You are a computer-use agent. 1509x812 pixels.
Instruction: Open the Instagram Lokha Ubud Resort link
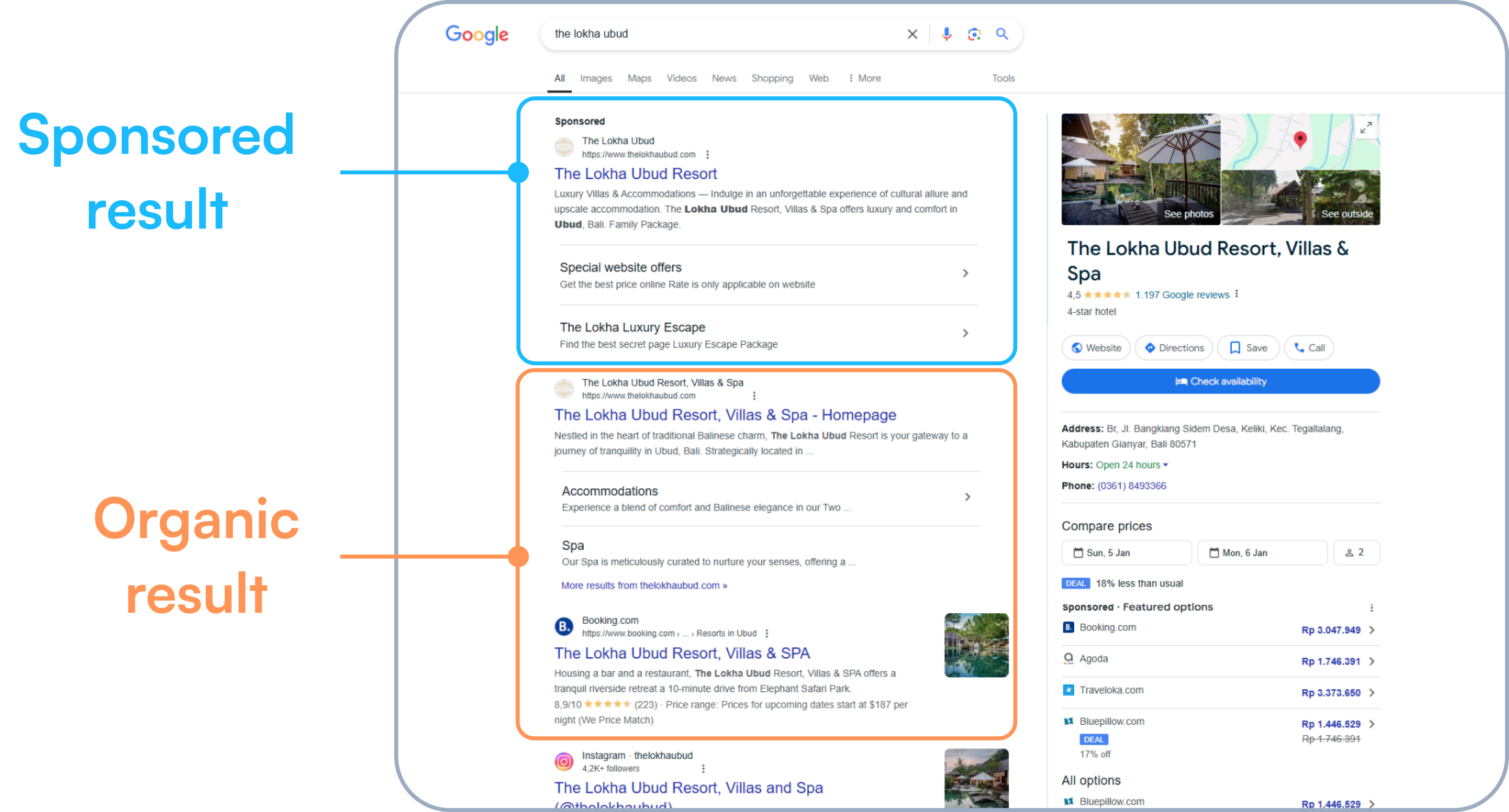688,788
